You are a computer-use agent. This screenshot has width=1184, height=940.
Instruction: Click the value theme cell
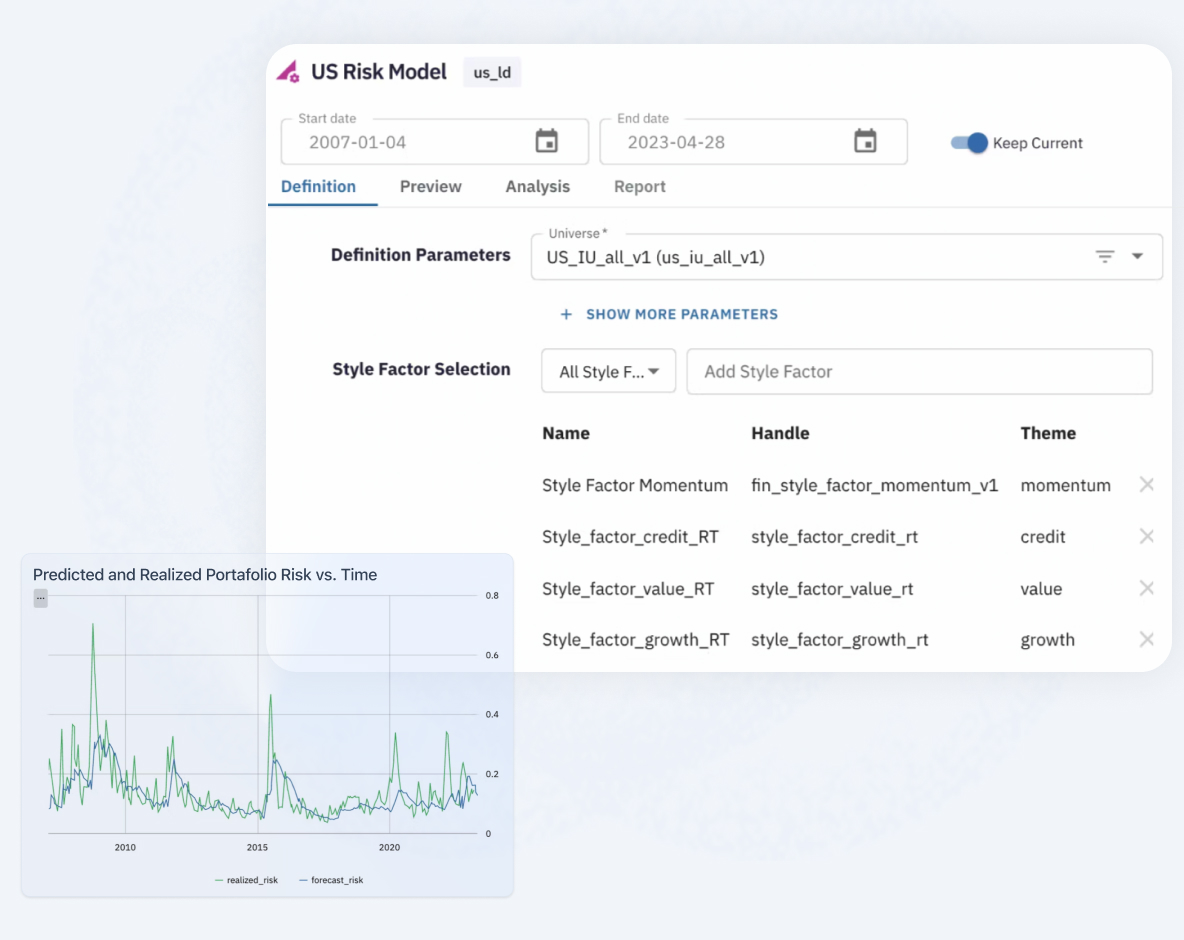tap(1041, 589)
